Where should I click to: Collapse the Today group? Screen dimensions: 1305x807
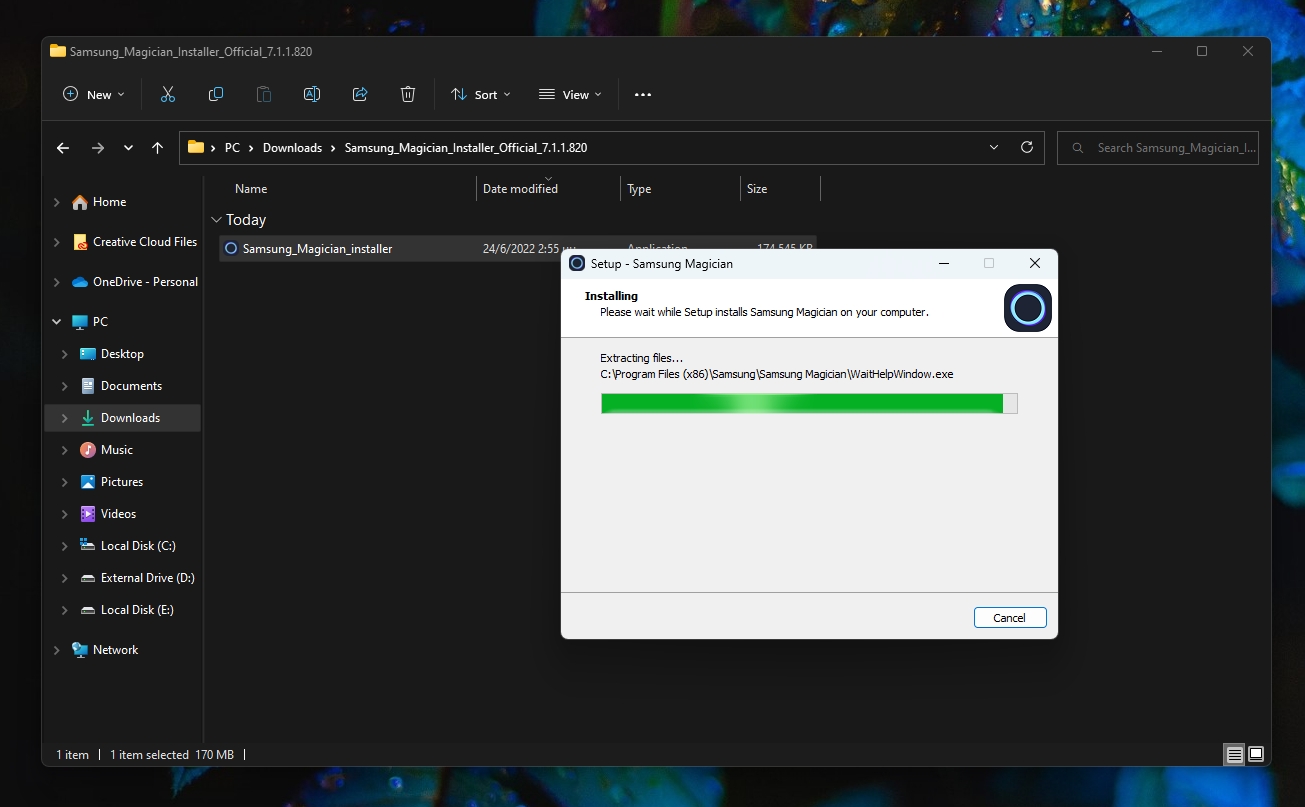click(217, 219)
